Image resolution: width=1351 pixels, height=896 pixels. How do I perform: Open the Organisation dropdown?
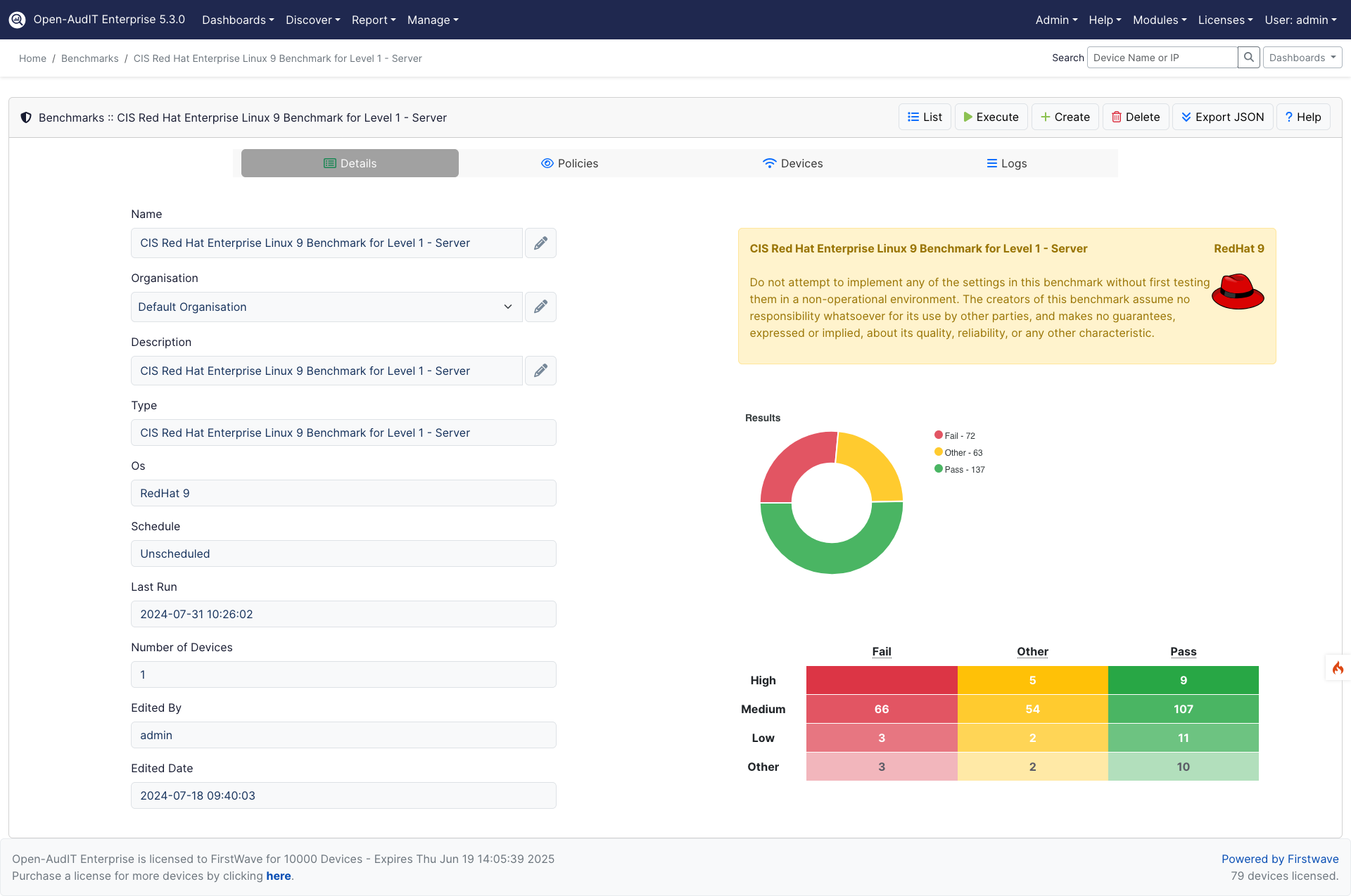tap(326, 307)
